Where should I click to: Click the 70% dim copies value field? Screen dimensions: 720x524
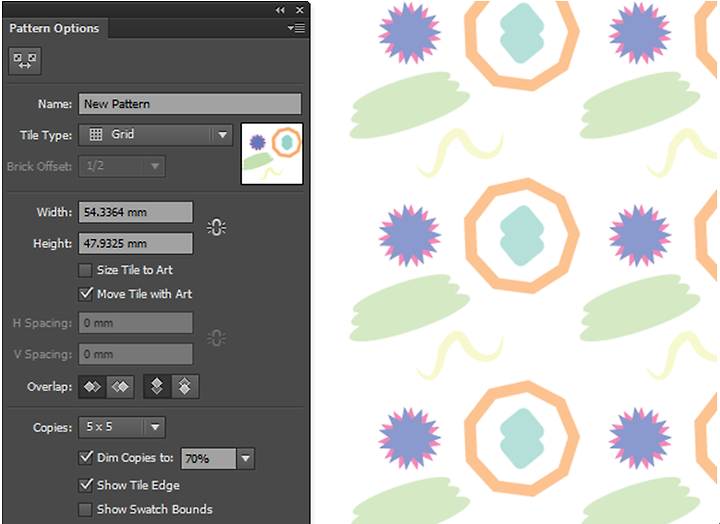(208, 458)
